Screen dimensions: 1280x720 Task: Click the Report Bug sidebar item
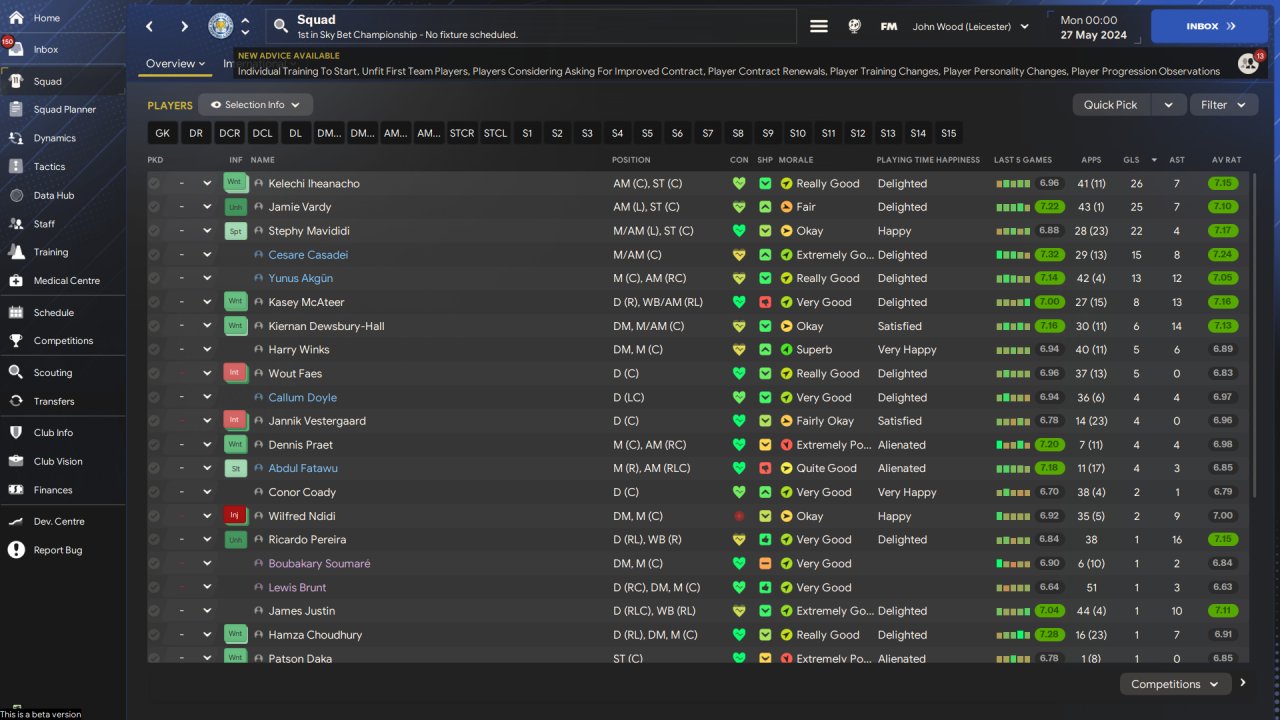[x=63, y=550]
